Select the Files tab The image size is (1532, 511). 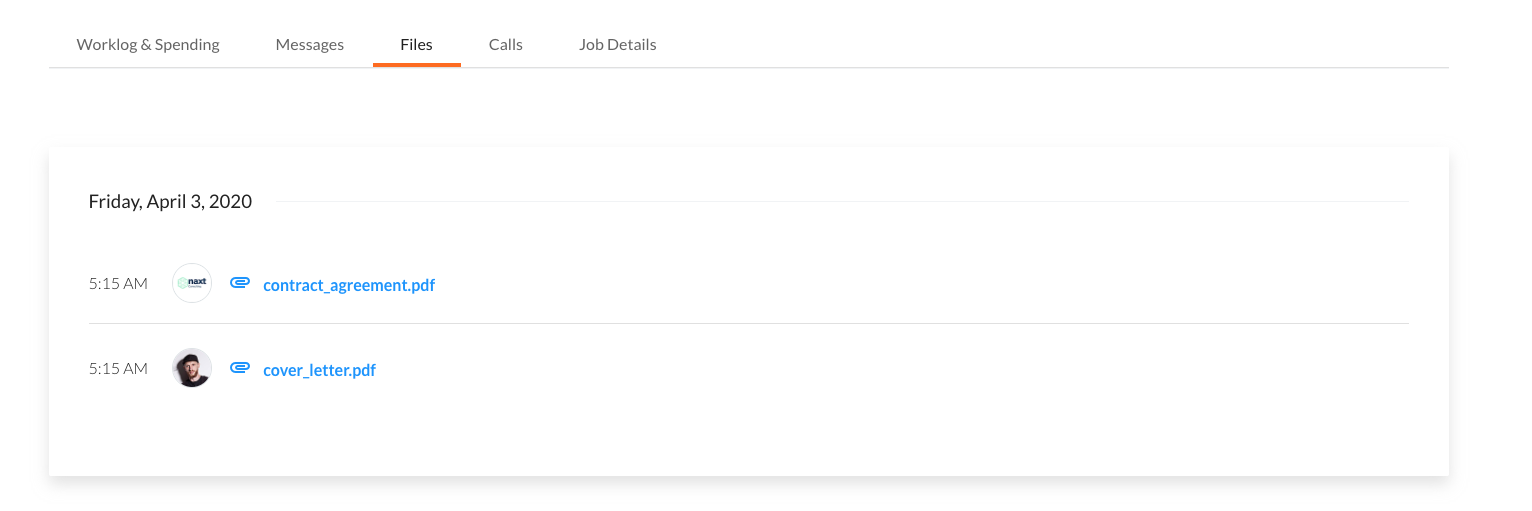point(416,44)
